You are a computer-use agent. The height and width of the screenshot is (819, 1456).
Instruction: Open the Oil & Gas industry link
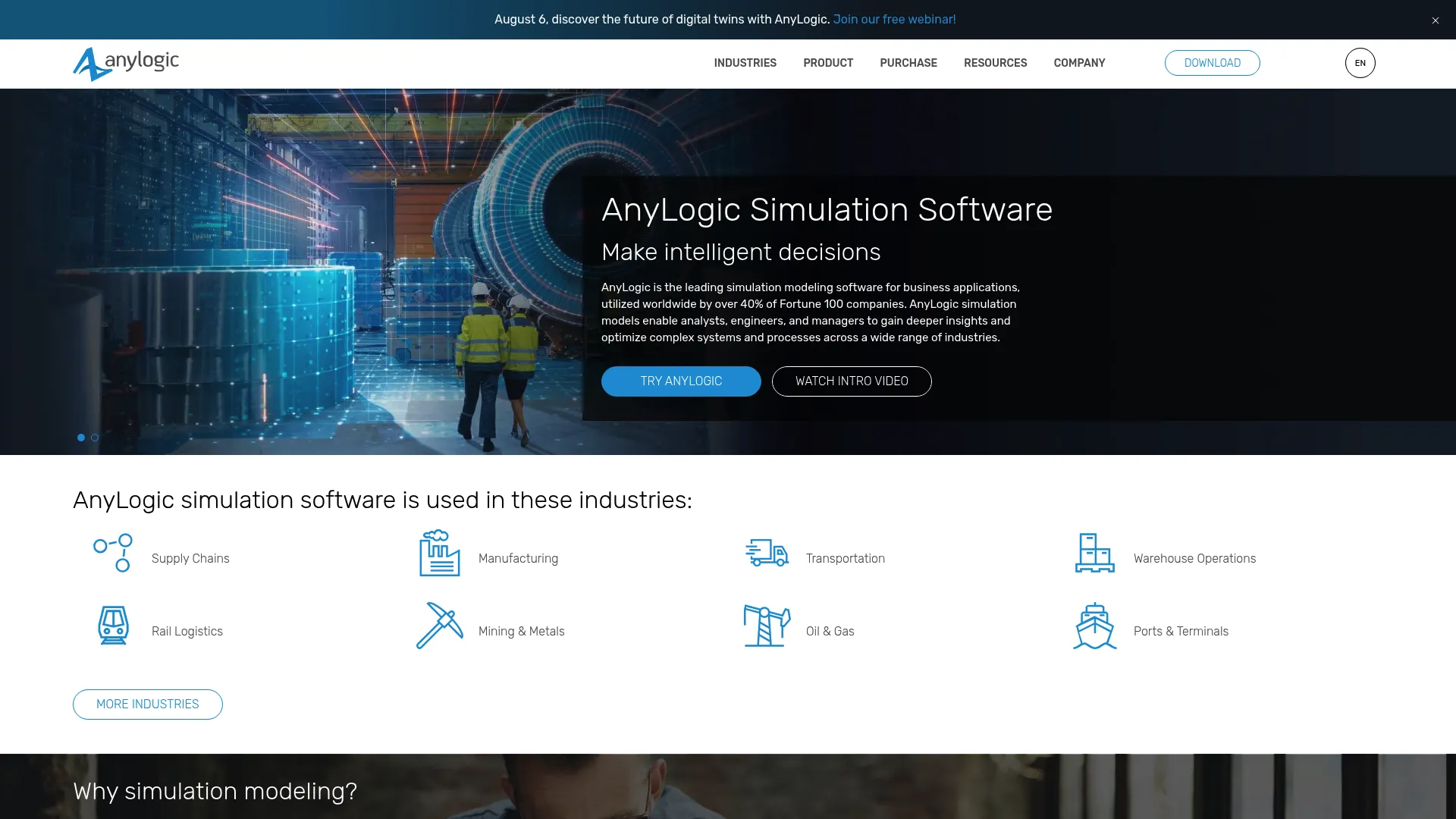click(x=830, y=632)
